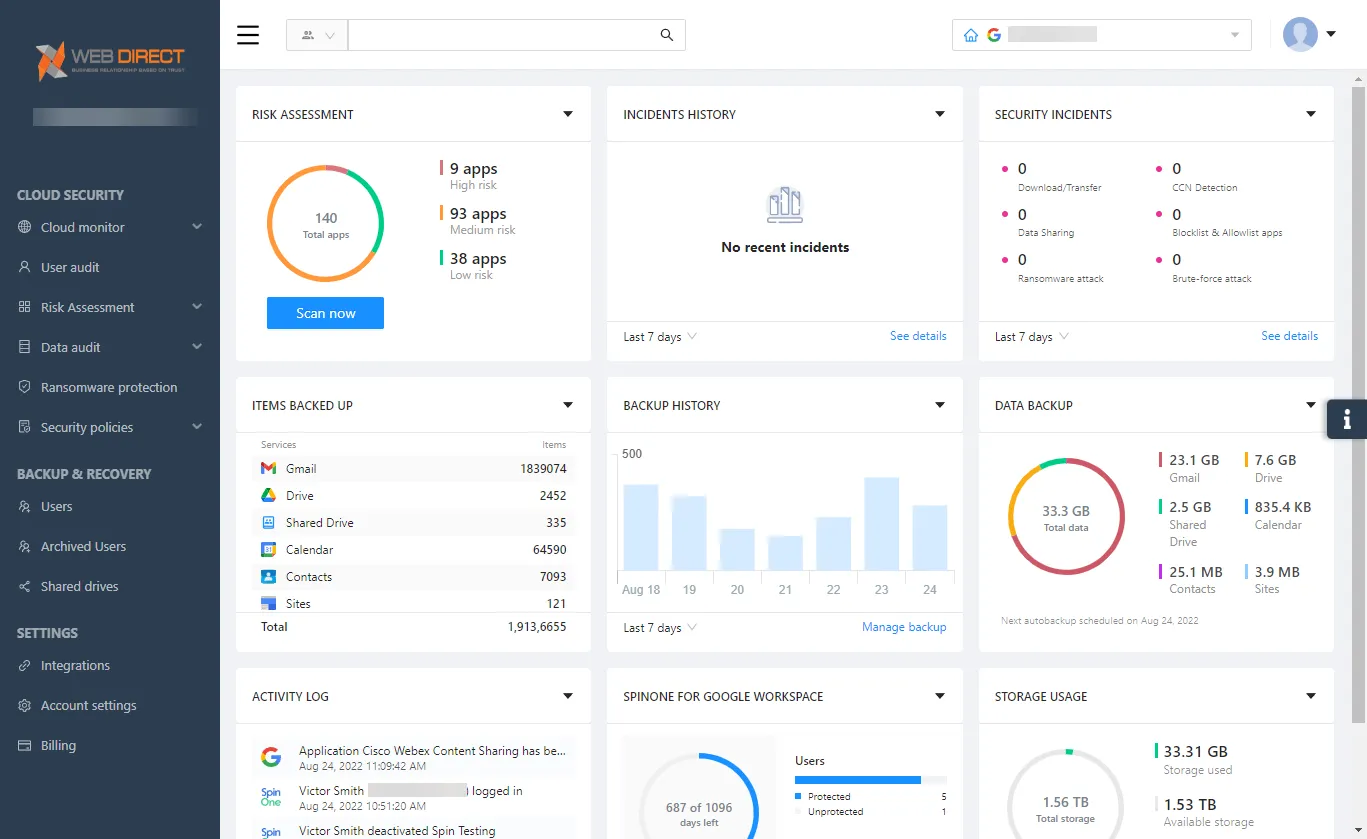Click the Gmail 23.1 GB legend entry
Viewport: 1367px width, 839px height.
click(1190, 468)
